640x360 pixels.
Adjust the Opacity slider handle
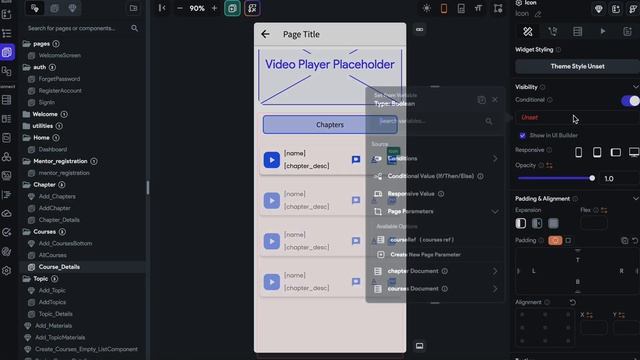pyautogui.click(x=592, y=178)
